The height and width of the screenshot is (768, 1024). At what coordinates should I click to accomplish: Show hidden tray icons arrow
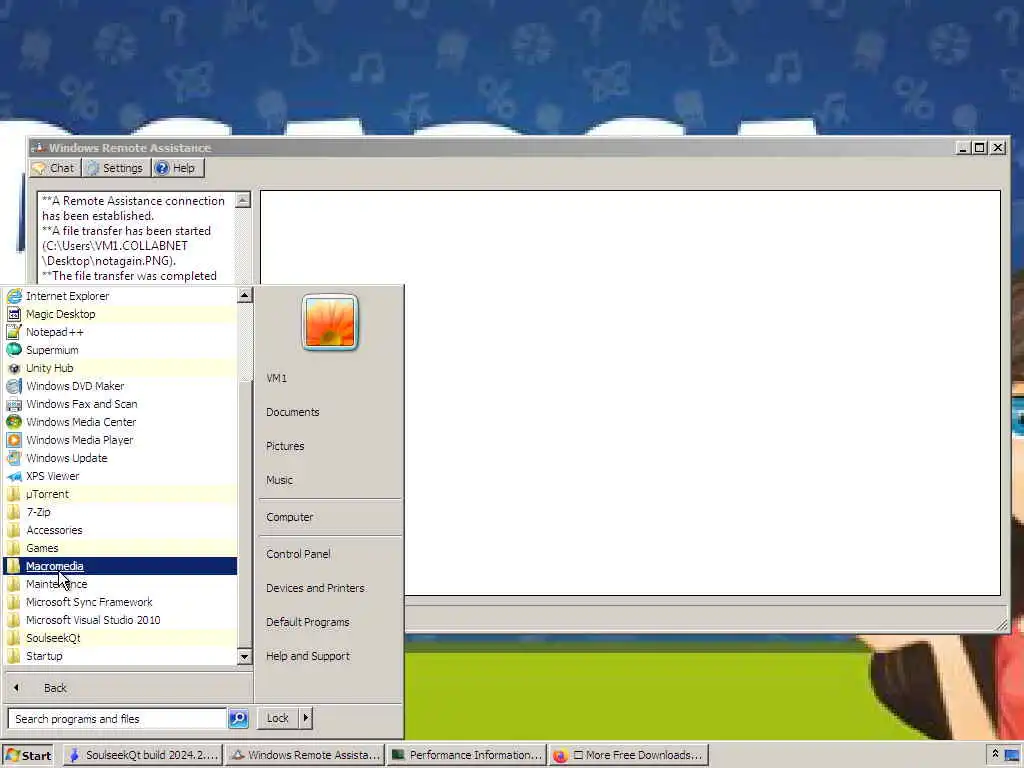click(995, 754)
